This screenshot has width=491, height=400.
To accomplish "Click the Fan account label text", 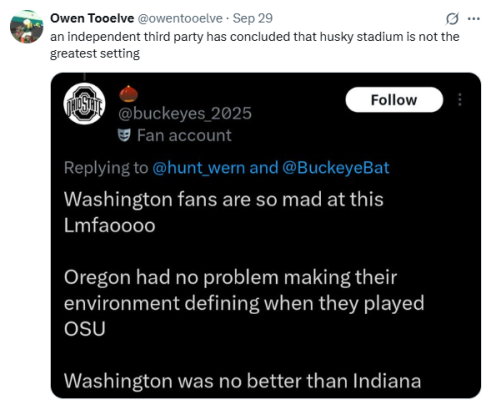I will (x=184, y=135).
